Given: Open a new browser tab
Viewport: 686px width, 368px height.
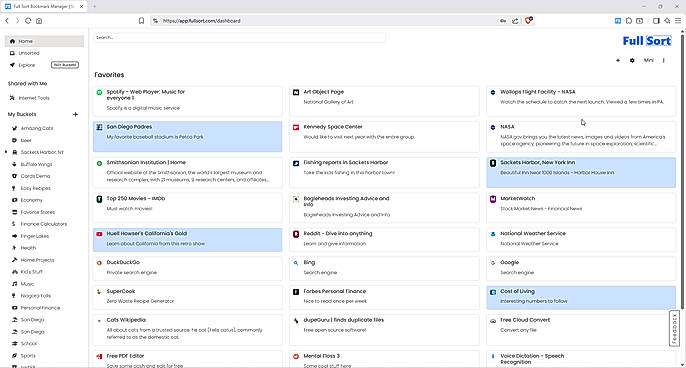Looking at the screenshot, I should [94, 7].
